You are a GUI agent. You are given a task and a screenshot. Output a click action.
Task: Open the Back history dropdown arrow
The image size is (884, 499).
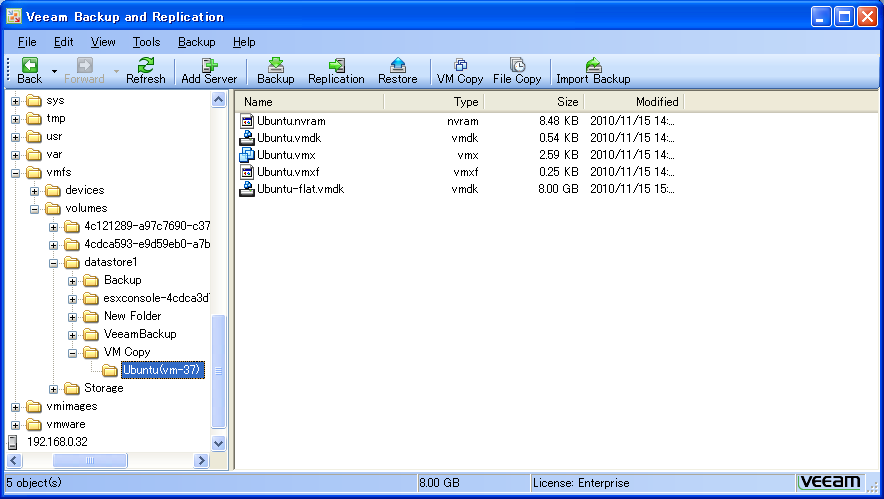pos(55,71)
